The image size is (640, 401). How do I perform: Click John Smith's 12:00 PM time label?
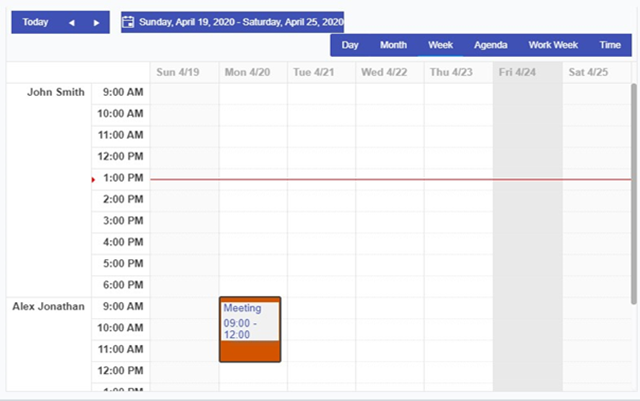[120, 156]
